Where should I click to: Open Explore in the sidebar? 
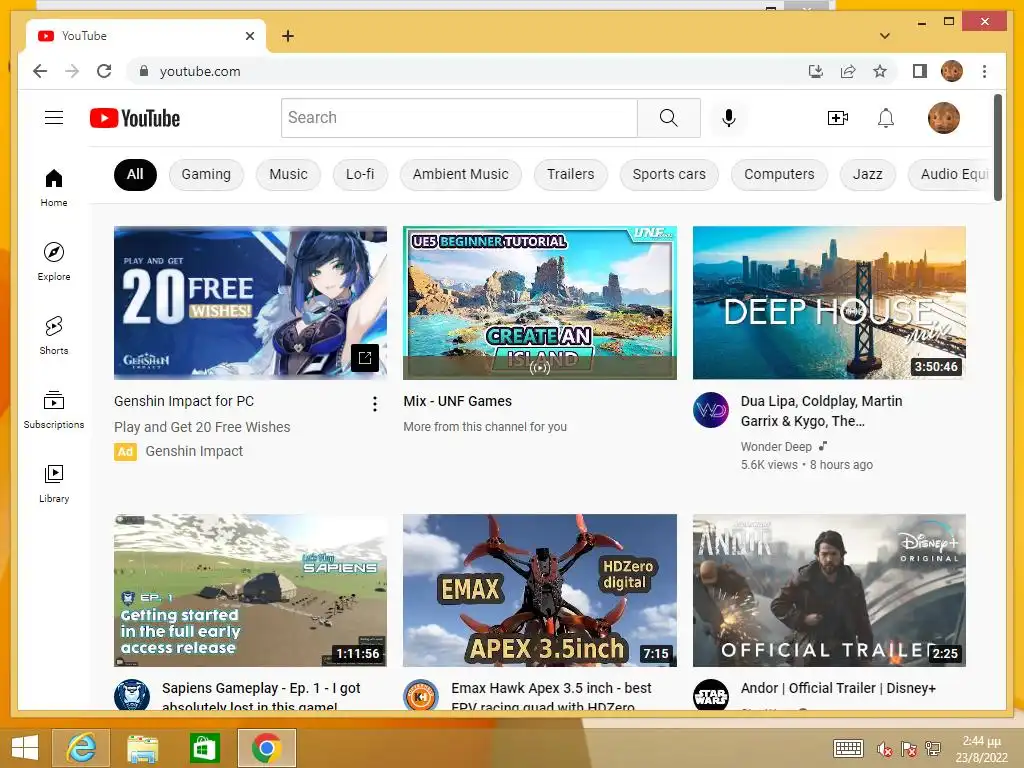coord(54,261)
